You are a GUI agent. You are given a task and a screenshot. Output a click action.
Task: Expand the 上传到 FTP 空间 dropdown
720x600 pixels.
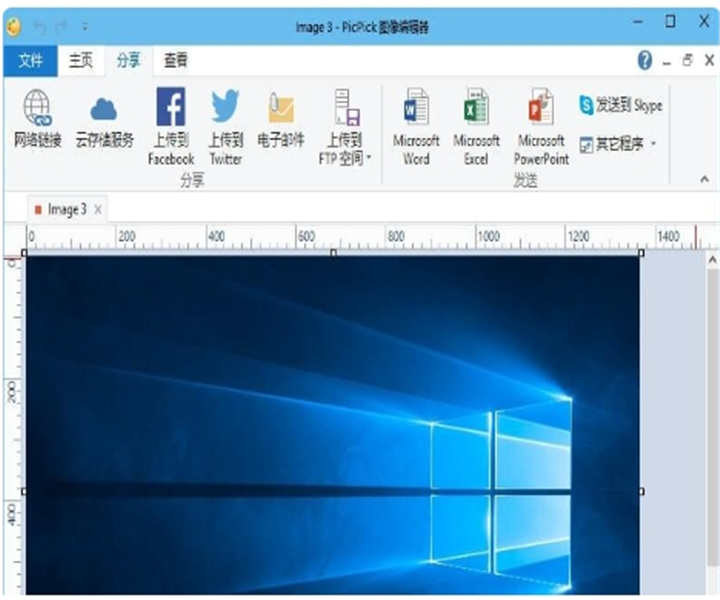(368, 158)
